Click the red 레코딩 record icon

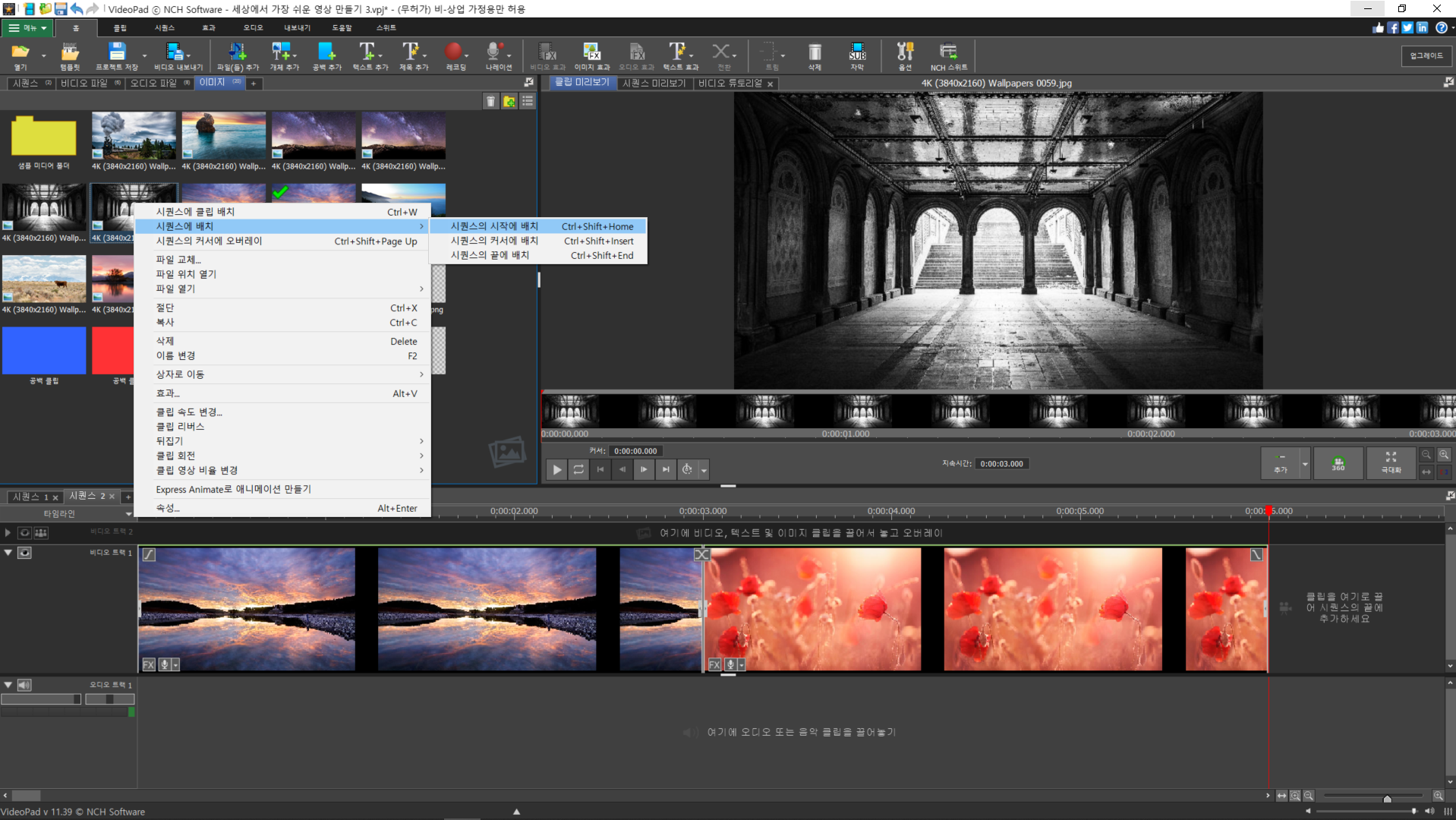453,51
